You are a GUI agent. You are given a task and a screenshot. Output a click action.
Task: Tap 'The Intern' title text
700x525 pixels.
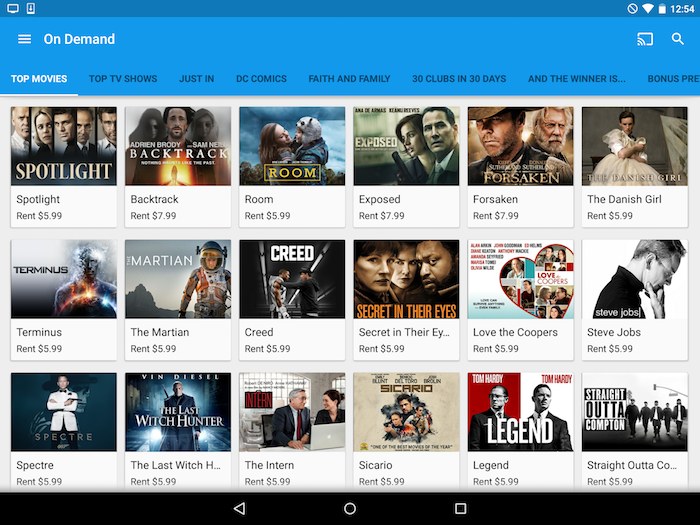[x=269, y=465]
